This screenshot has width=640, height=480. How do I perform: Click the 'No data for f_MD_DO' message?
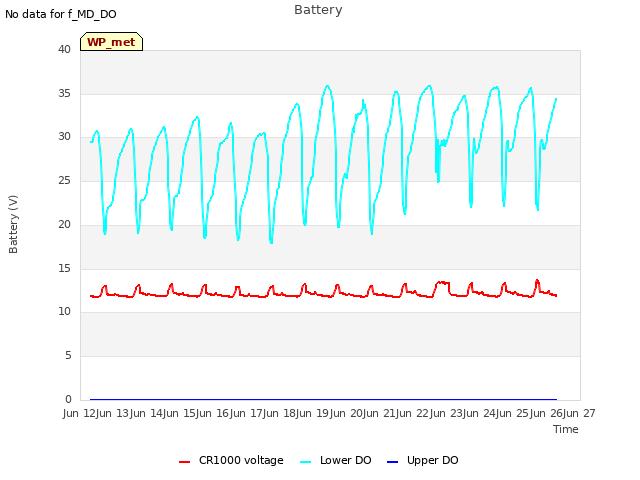point(61,14)
